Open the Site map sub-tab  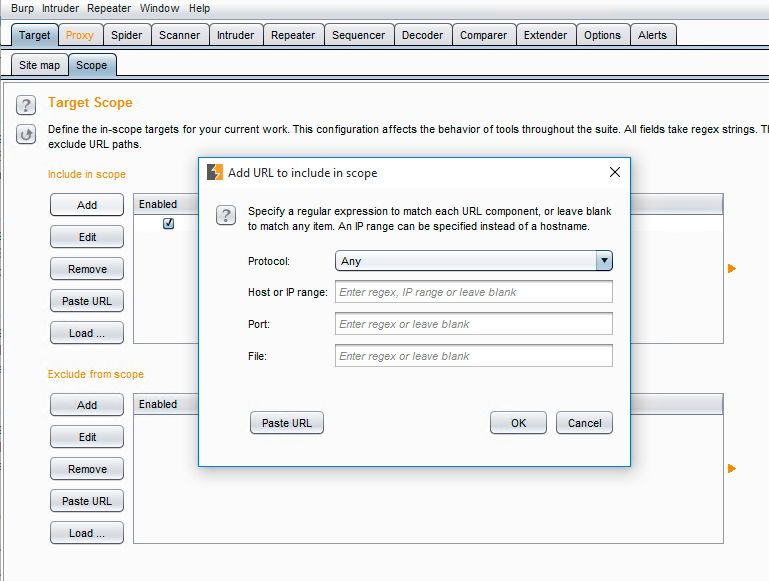(39, 65)
